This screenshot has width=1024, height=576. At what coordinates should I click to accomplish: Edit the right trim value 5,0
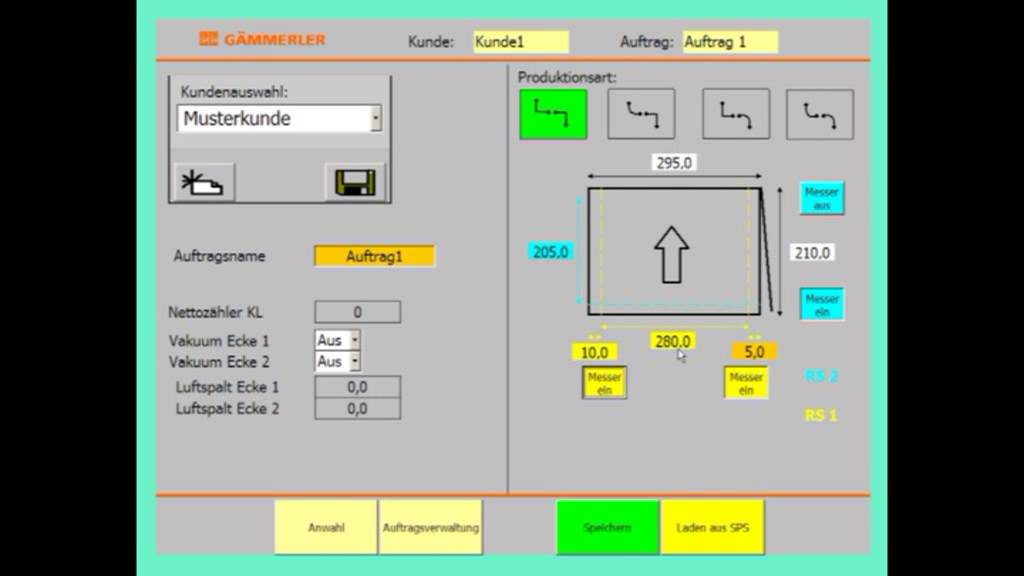tap(754, 352)
